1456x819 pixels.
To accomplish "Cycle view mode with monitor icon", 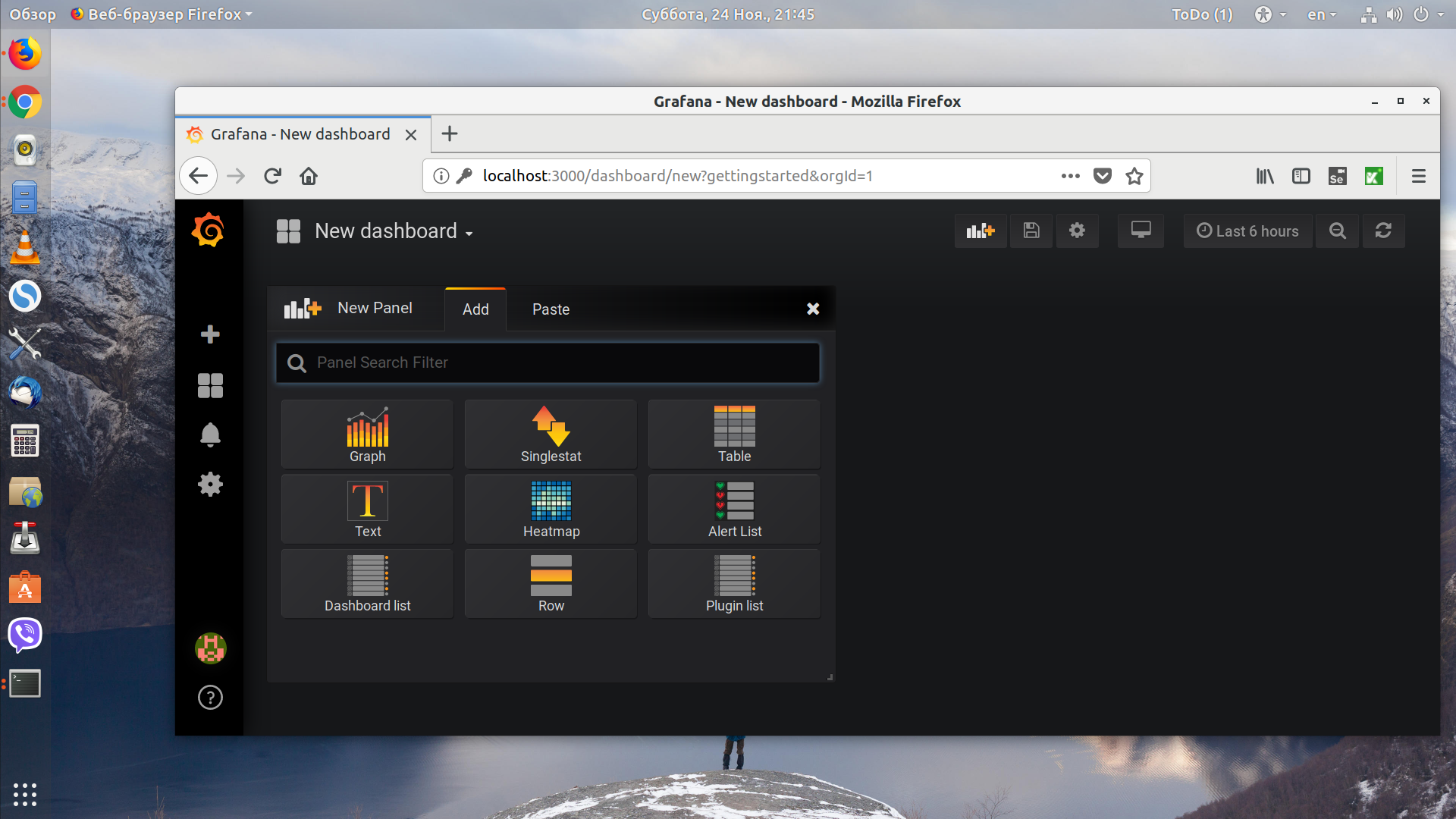I will click(x=1141, y=231).
